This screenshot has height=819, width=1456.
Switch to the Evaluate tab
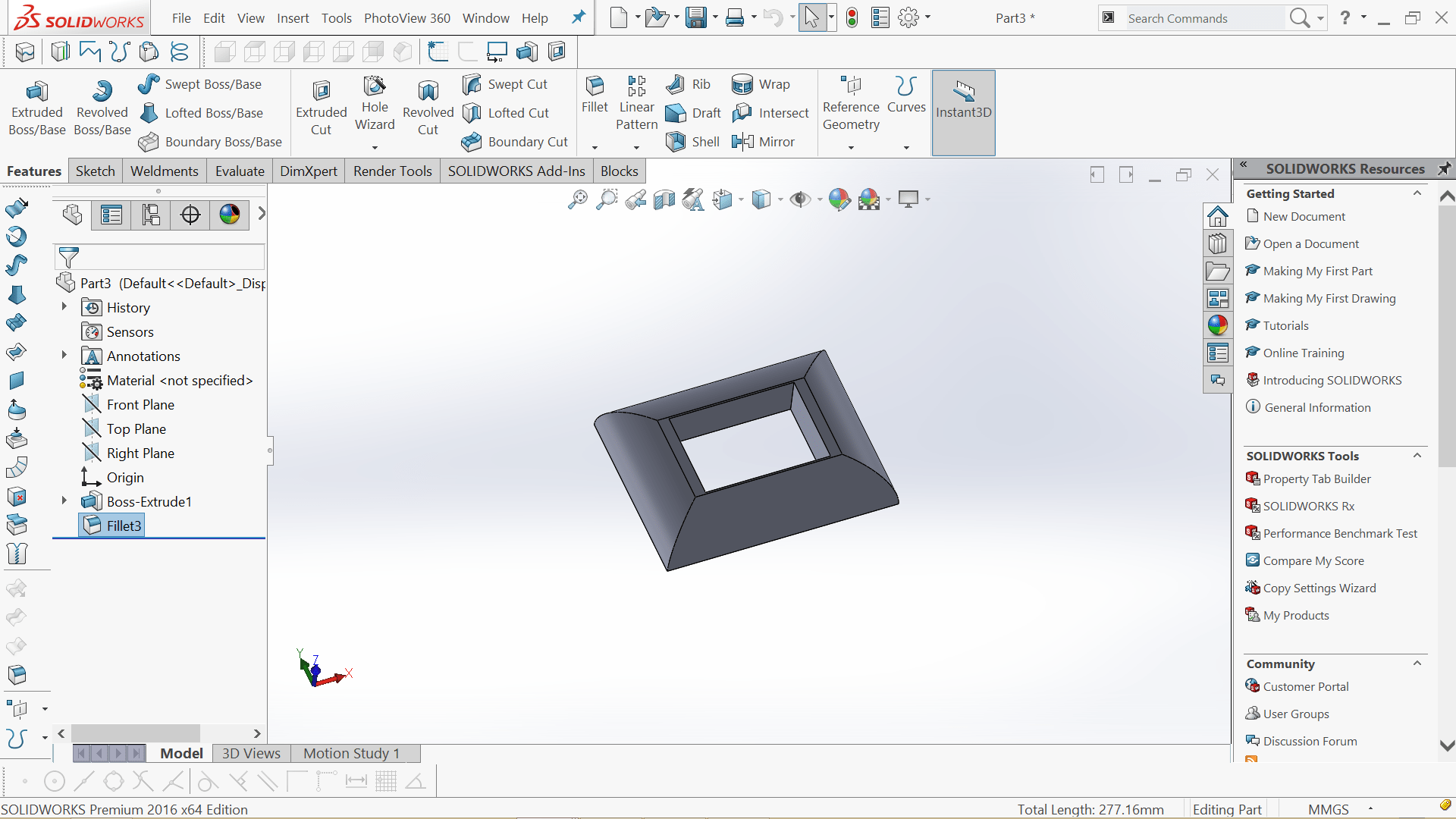pyautogui.click(x=240, y=171)
